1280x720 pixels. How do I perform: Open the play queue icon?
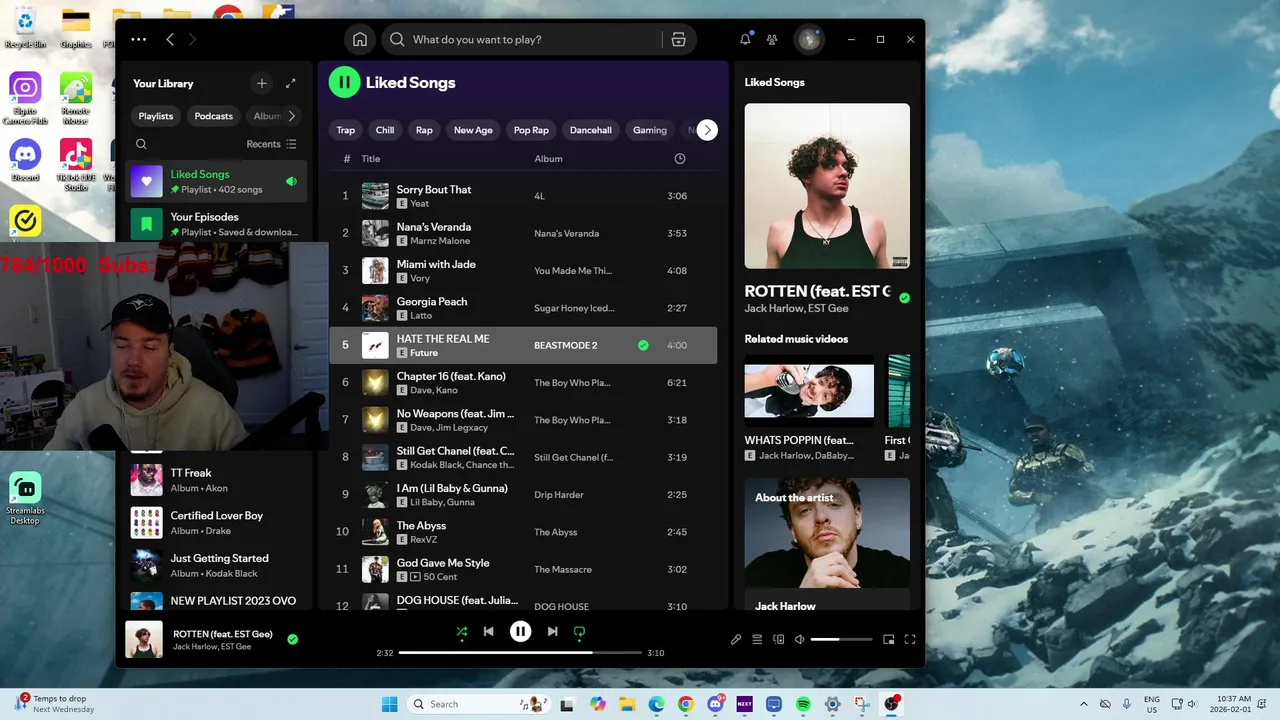tap(757, 639)
